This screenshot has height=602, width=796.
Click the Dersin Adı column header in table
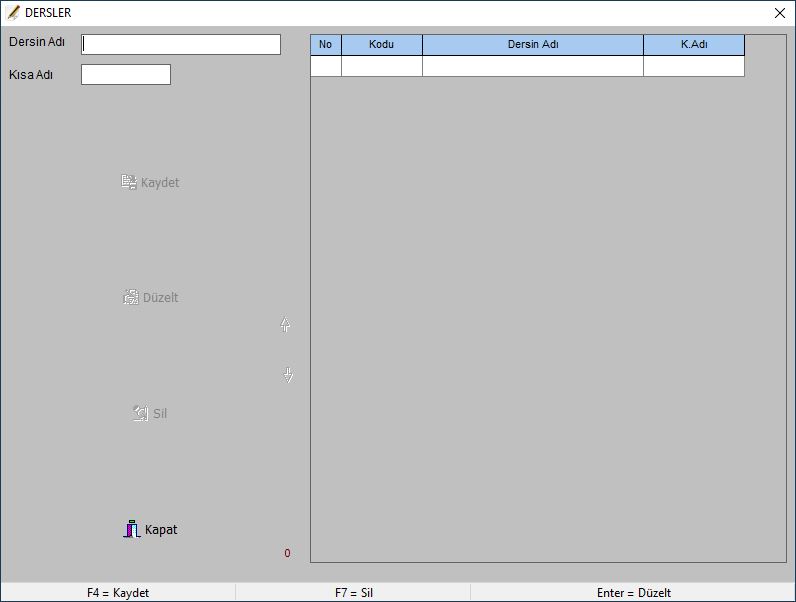click(533, 45)
